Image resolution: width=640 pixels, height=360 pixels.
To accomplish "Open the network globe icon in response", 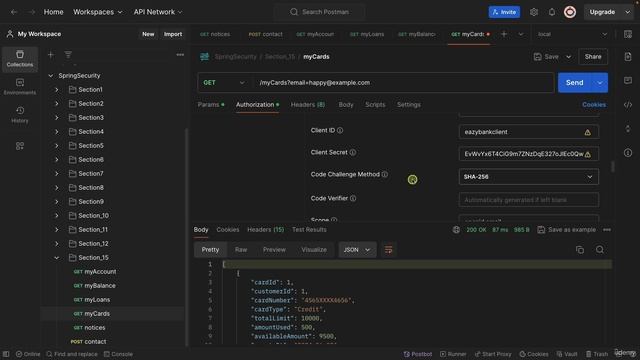I will click(456, 230).
